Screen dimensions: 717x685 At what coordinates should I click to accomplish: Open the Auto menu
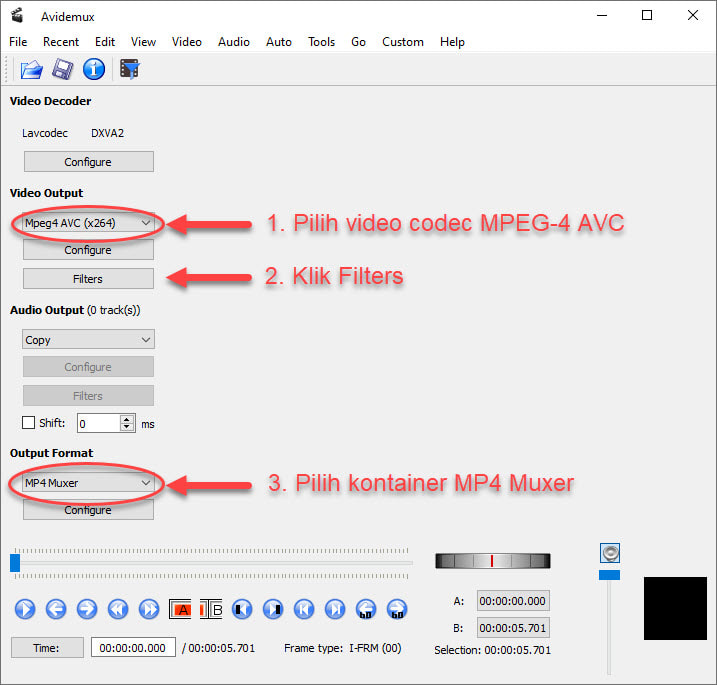(x=279, y=42)
